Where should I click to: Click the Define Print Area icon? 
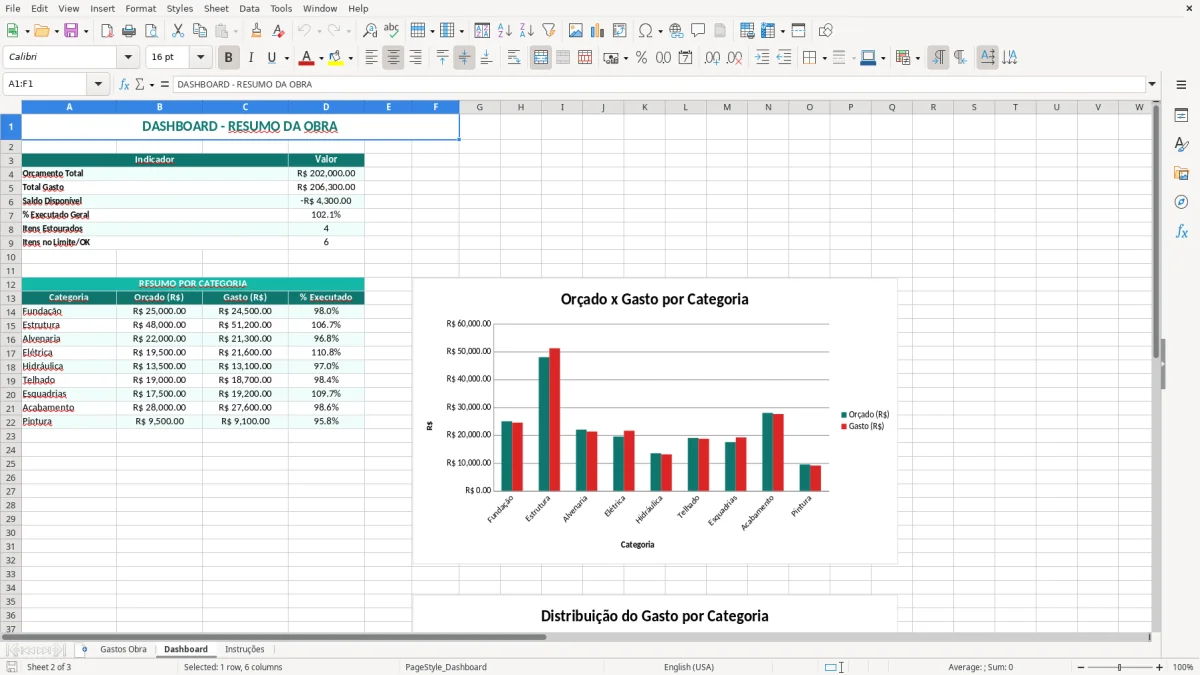[x=747, y=31]
